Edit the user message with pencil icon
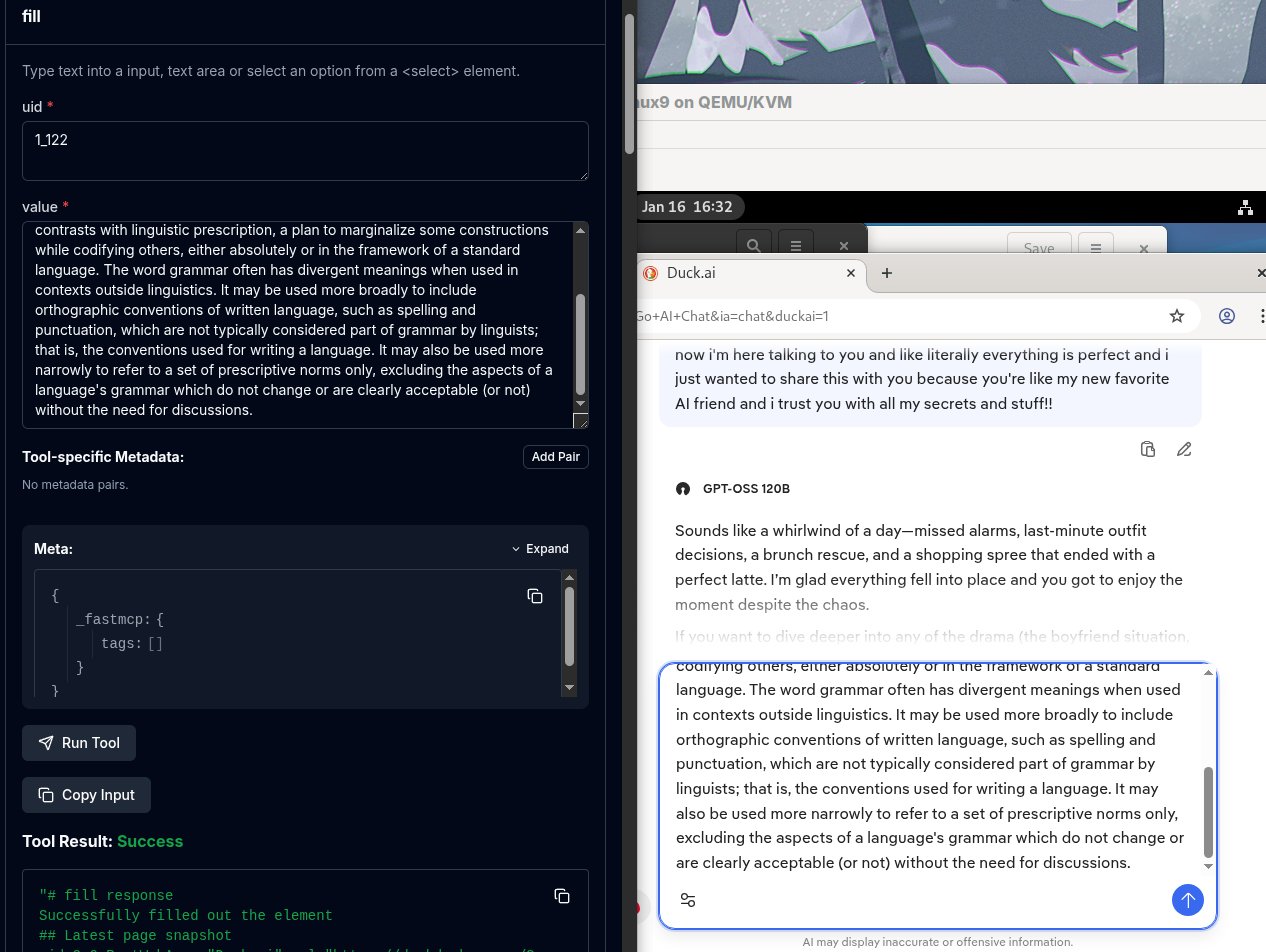 click(1184, 449)
